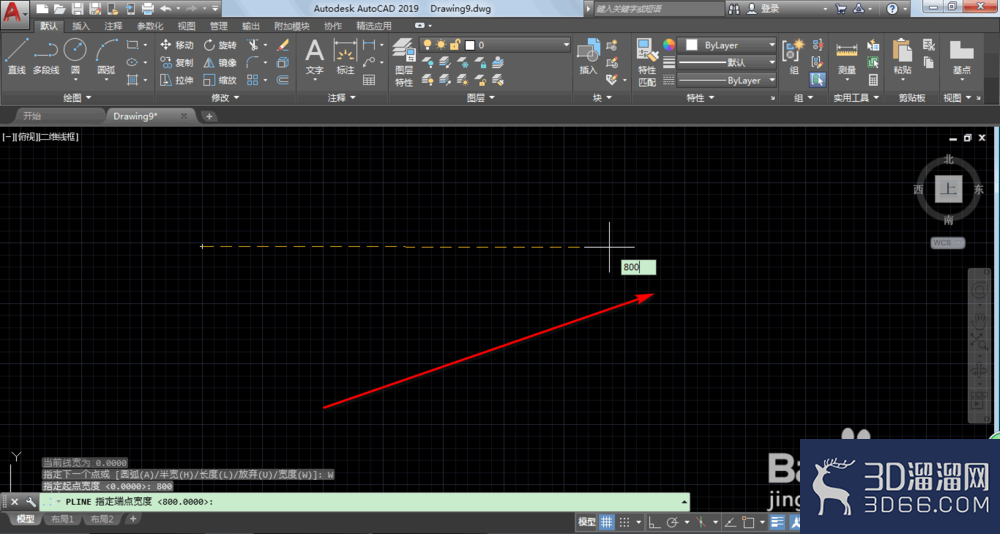
Task: Click the Hatch tool icon
Action: point(133,80)
